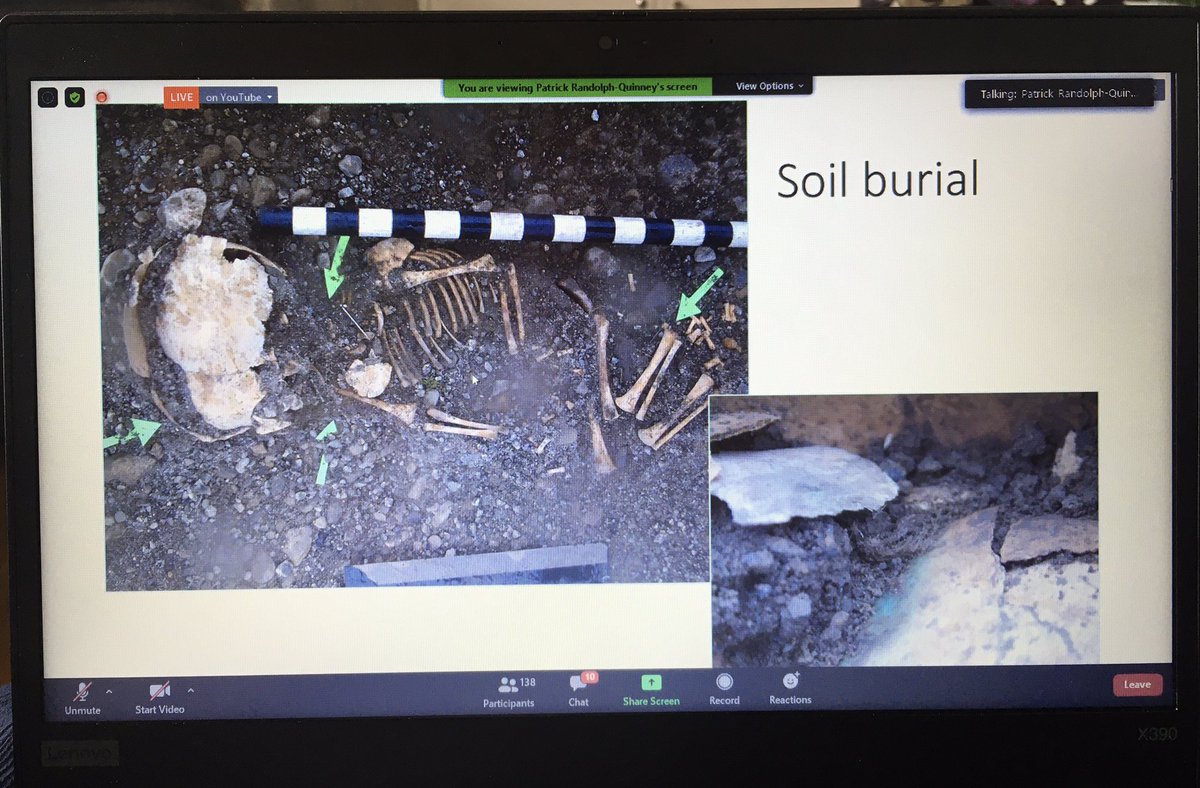Viewport: 1200px width, 788px height.
Task: Select the viewing banner for Patrick Randolph-Quinney's screen
Action: (x=578, y=88)
